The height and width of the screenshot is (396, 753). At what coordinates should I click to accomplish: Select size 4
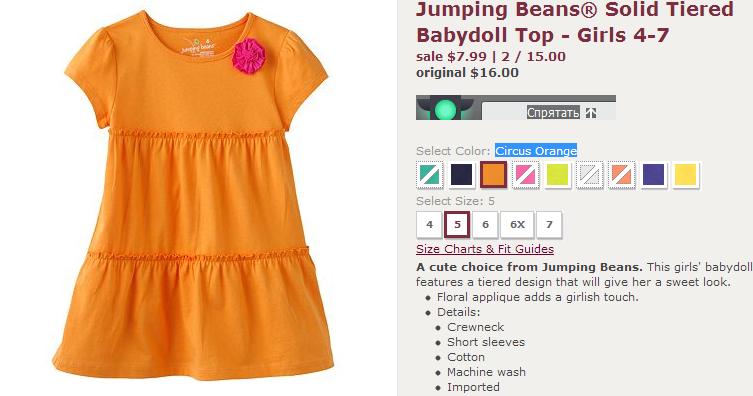pos(429,225)
